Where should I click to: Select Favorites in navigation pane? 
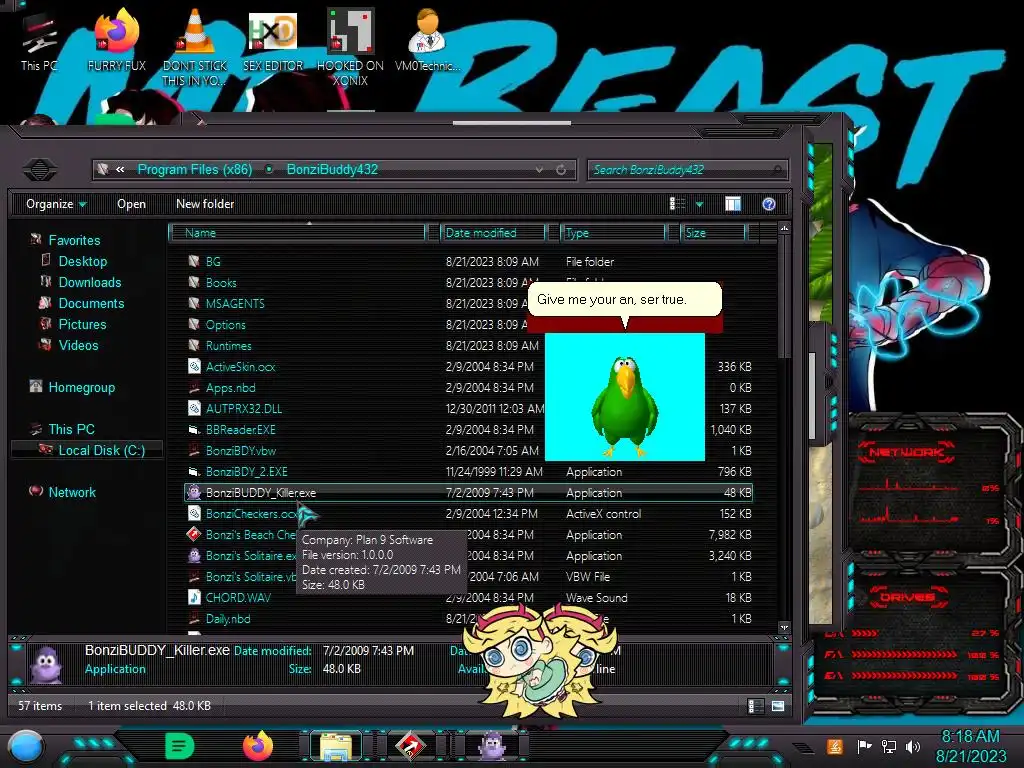tap(74, 240)
